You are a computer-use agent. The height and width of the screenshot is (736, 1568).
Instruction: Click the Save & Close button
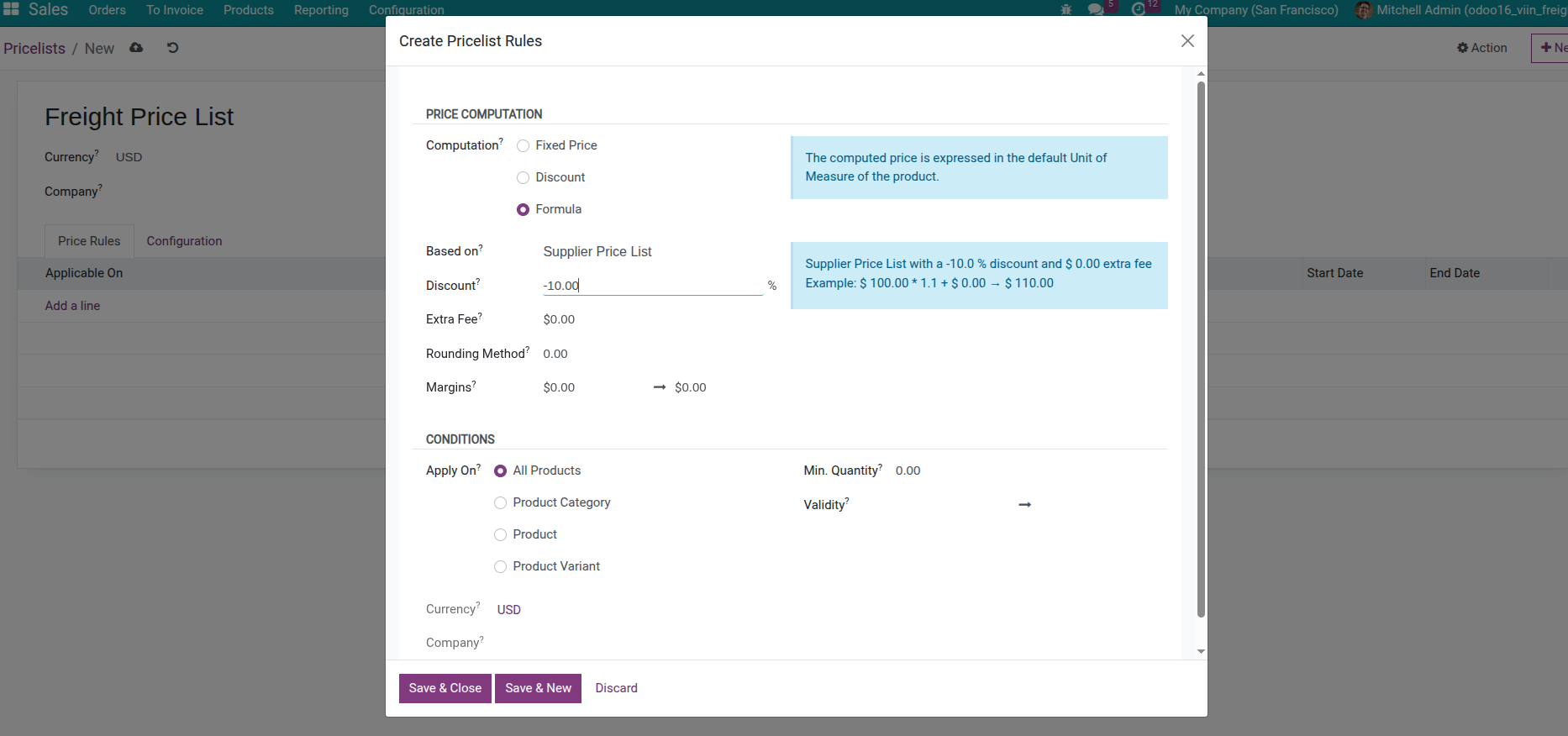[x=445, y=688]
